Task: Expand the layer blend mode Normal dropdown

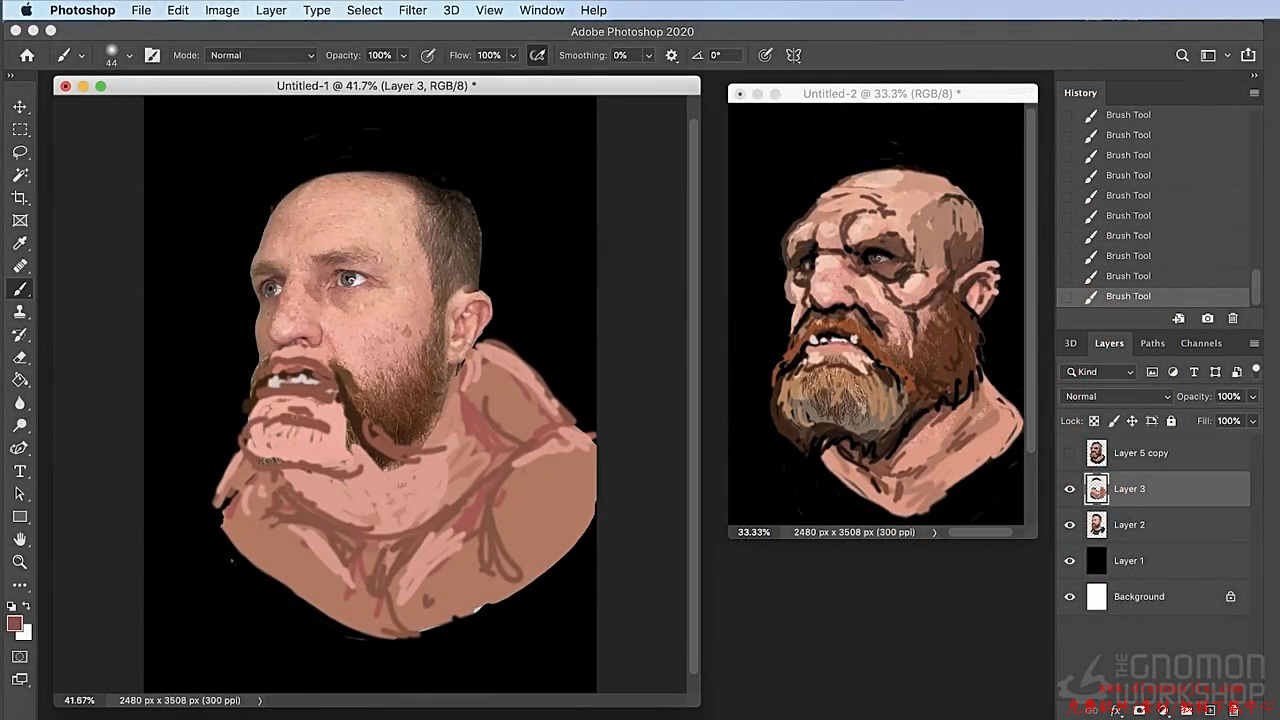Action: [1115, 397]
